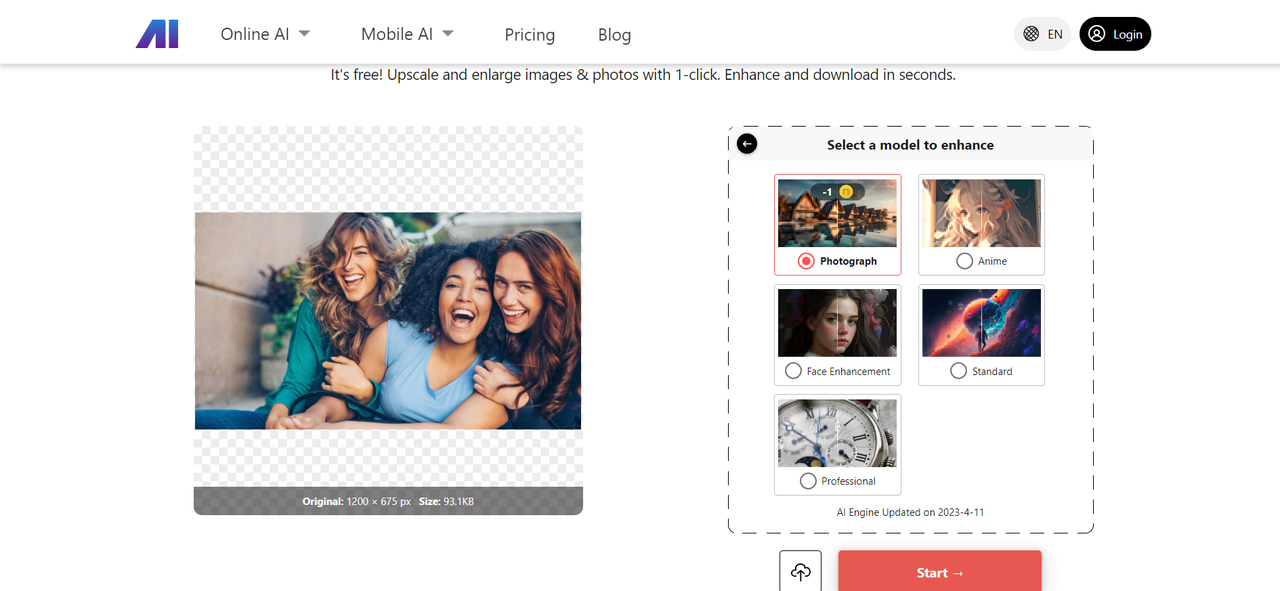Click the Anime girl sample thumbnail

[x=981, y=213]
